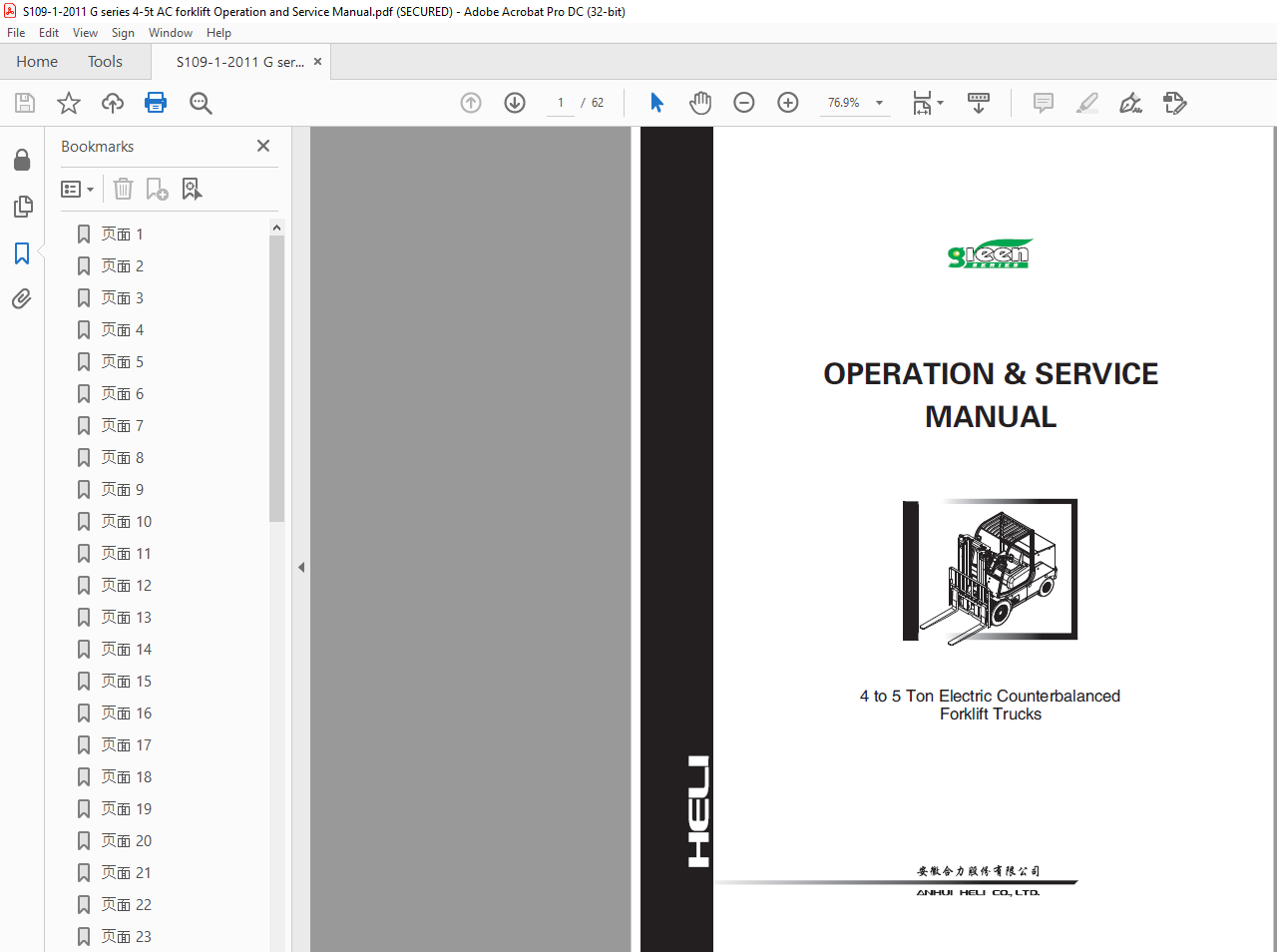Image resolution: width=1277 pixels, height=952 pixels.
Task: Jump to bookmark 页面 12
Action: pos(126,585)
